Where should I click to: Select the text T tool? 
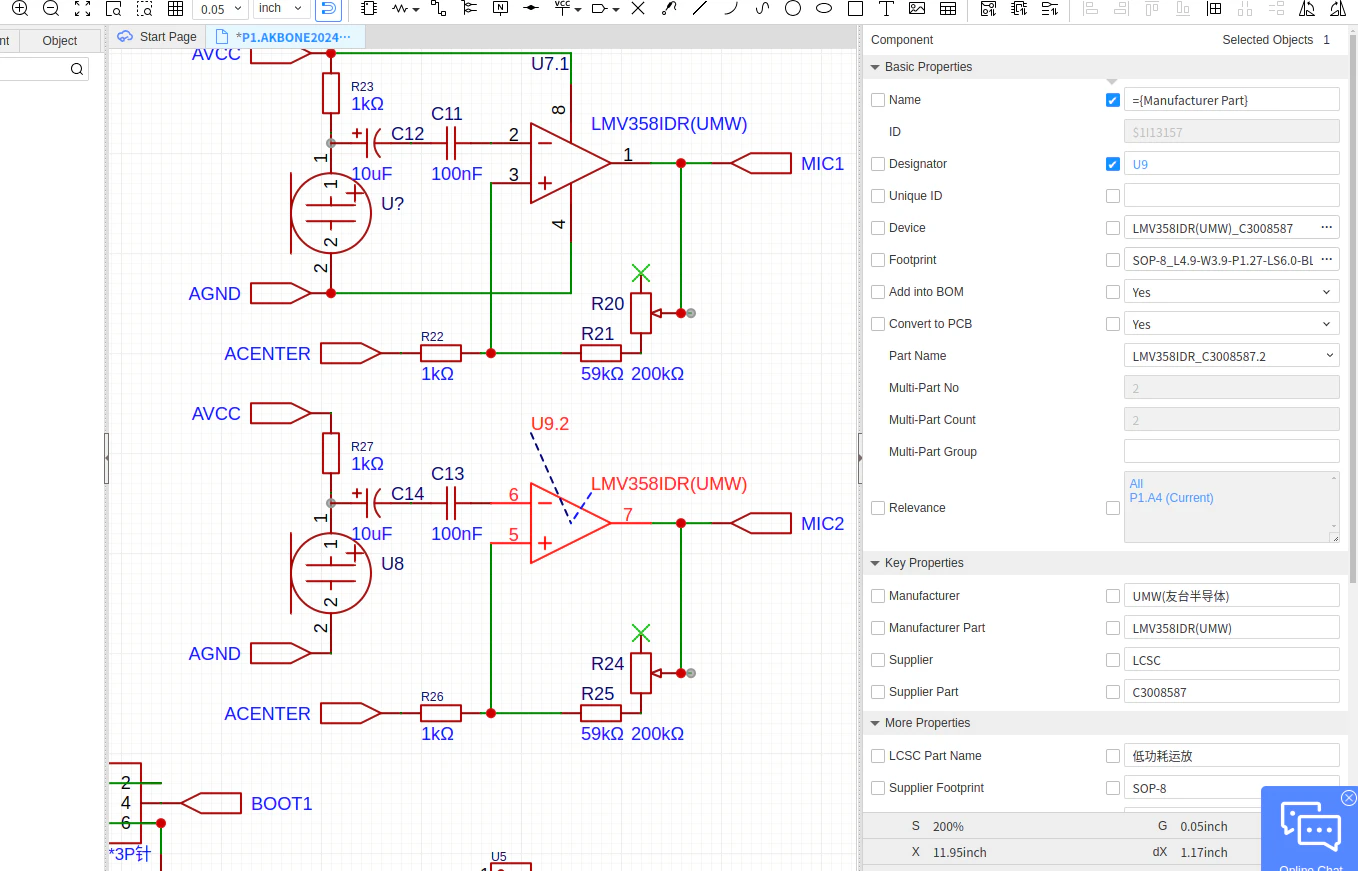[886, 9]
